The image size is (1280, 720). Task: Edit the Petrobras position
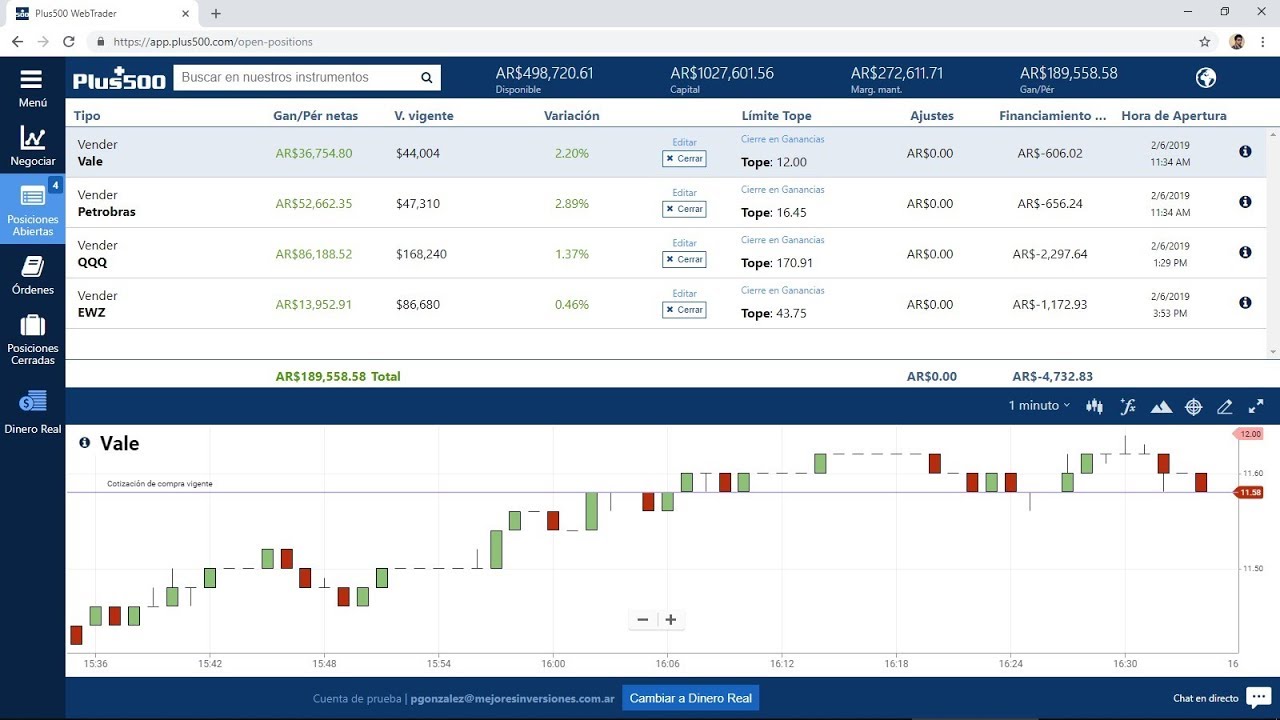tap(684, 192)
